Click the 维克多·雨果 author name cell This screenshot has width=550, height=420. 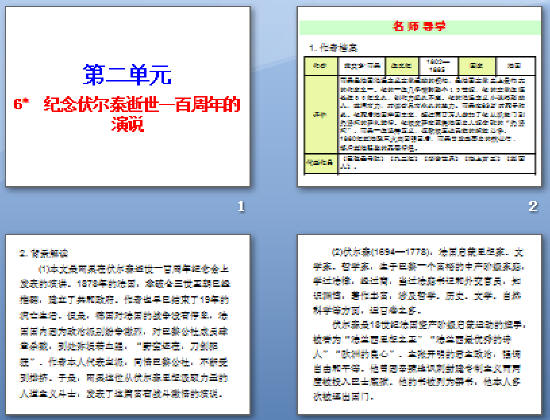click(362, 66)
